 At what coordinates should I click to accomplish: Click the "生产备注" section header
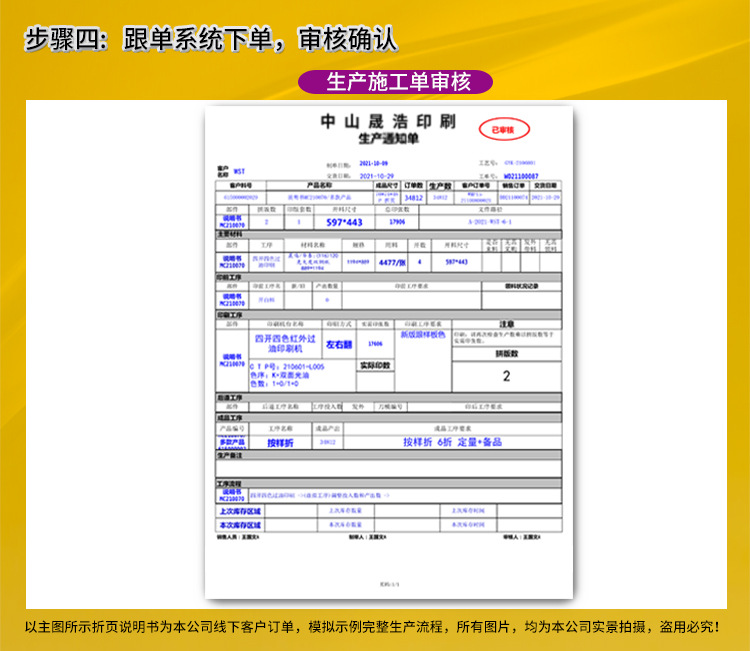coord(388,456)
